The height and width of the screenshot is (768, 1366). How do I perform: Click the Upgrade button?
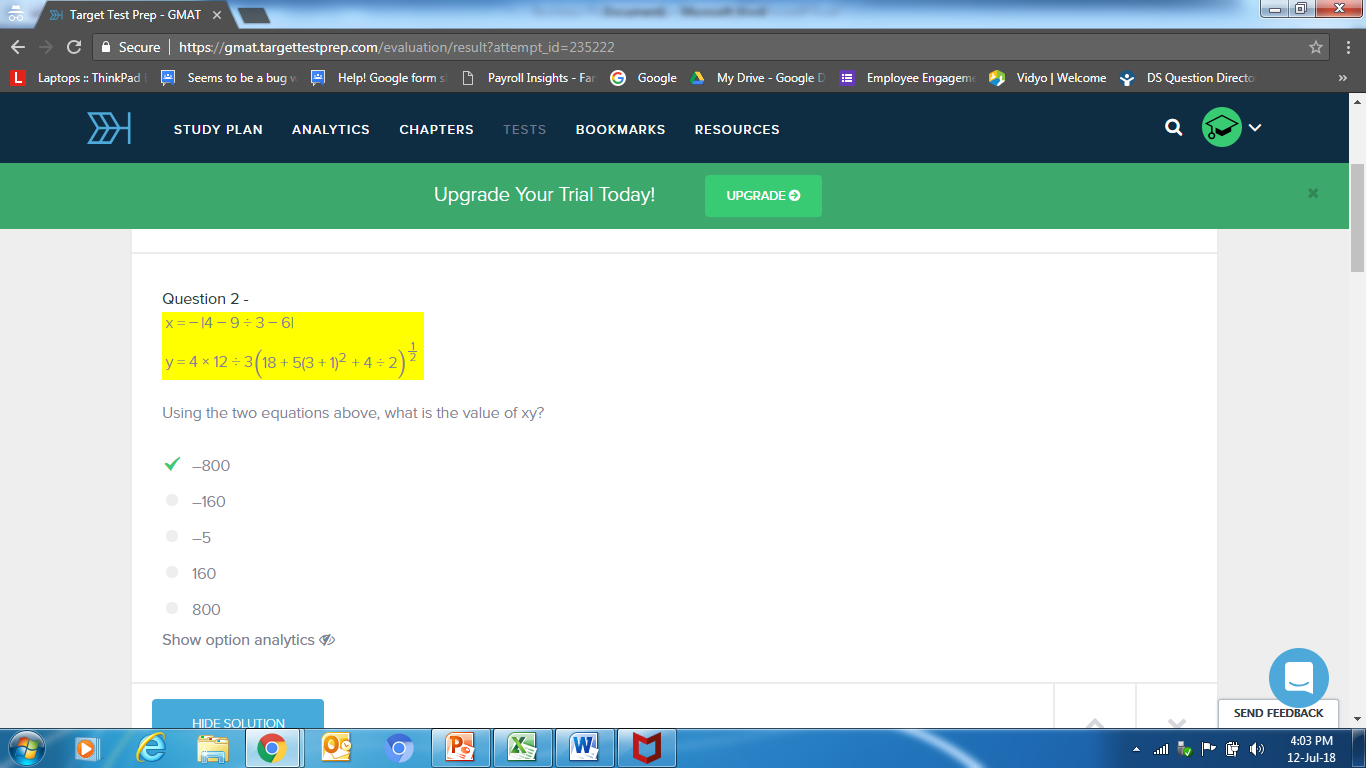[763, 196]
